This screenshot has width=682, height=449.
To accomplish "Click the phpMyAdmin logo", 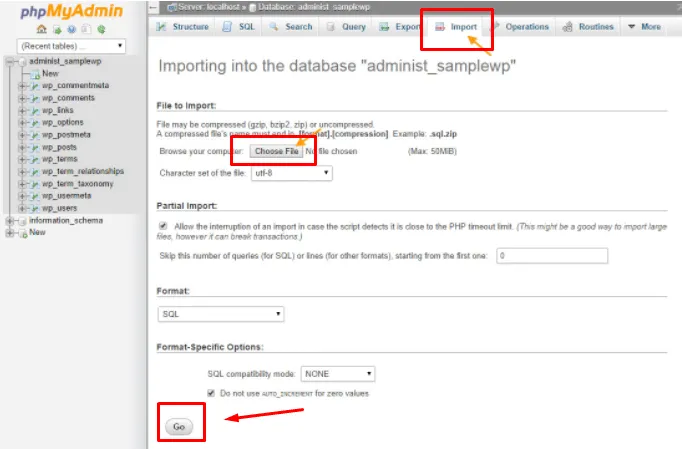I will [70, 12].
